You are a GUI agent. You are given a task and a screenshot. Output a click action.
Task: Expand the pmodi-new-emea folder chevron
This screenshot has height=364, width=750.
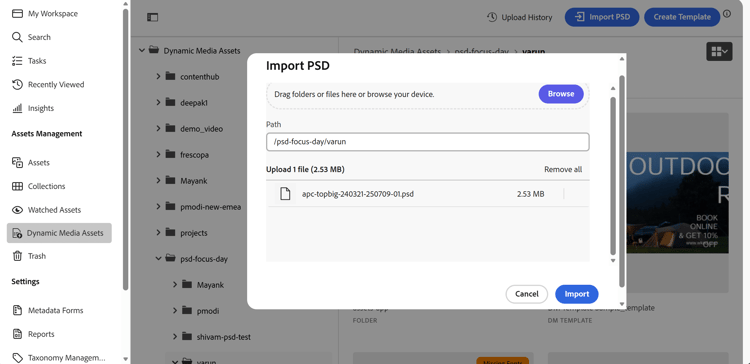pos(158,206)
